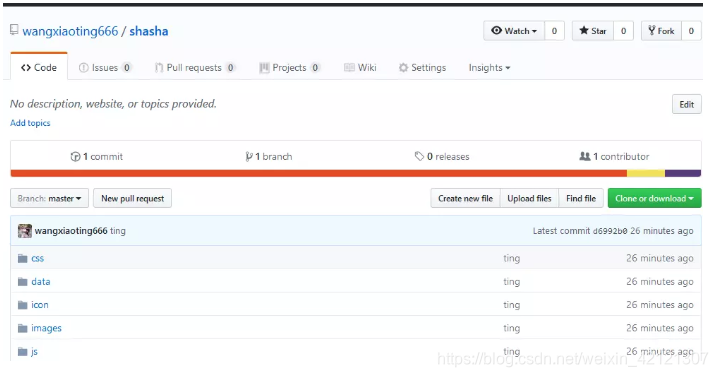Viewport: 718px width, 377px height.
Task: View the 1 branch list
Action: click(269, 157)
